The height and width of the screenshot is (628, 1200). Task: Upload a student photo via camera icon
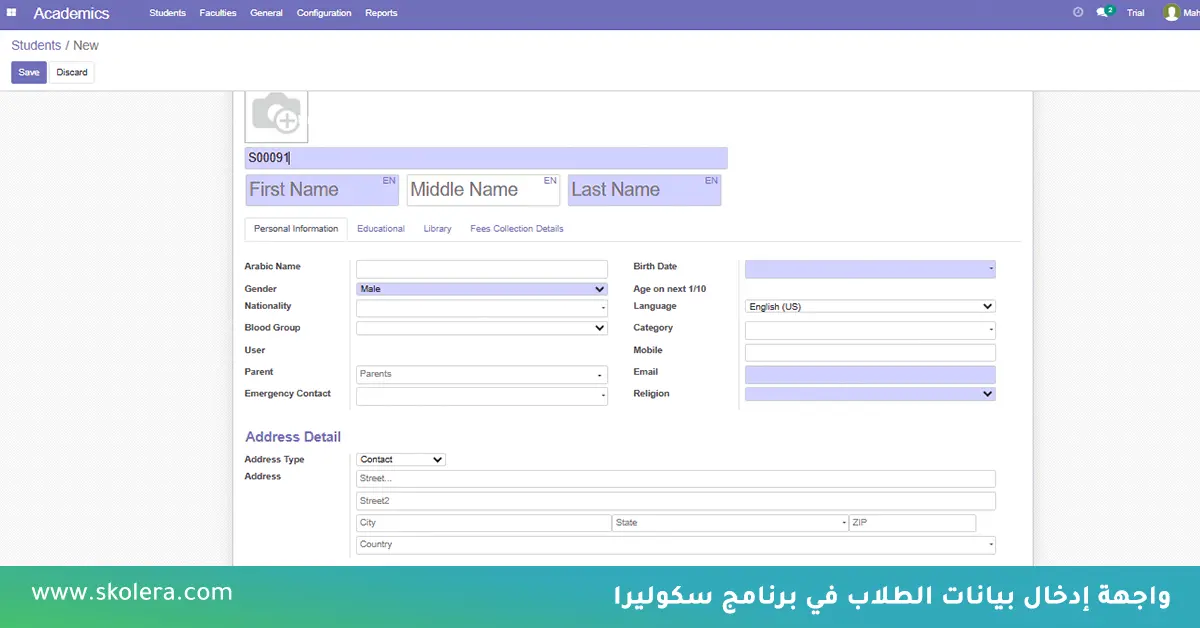pos(276,115)
